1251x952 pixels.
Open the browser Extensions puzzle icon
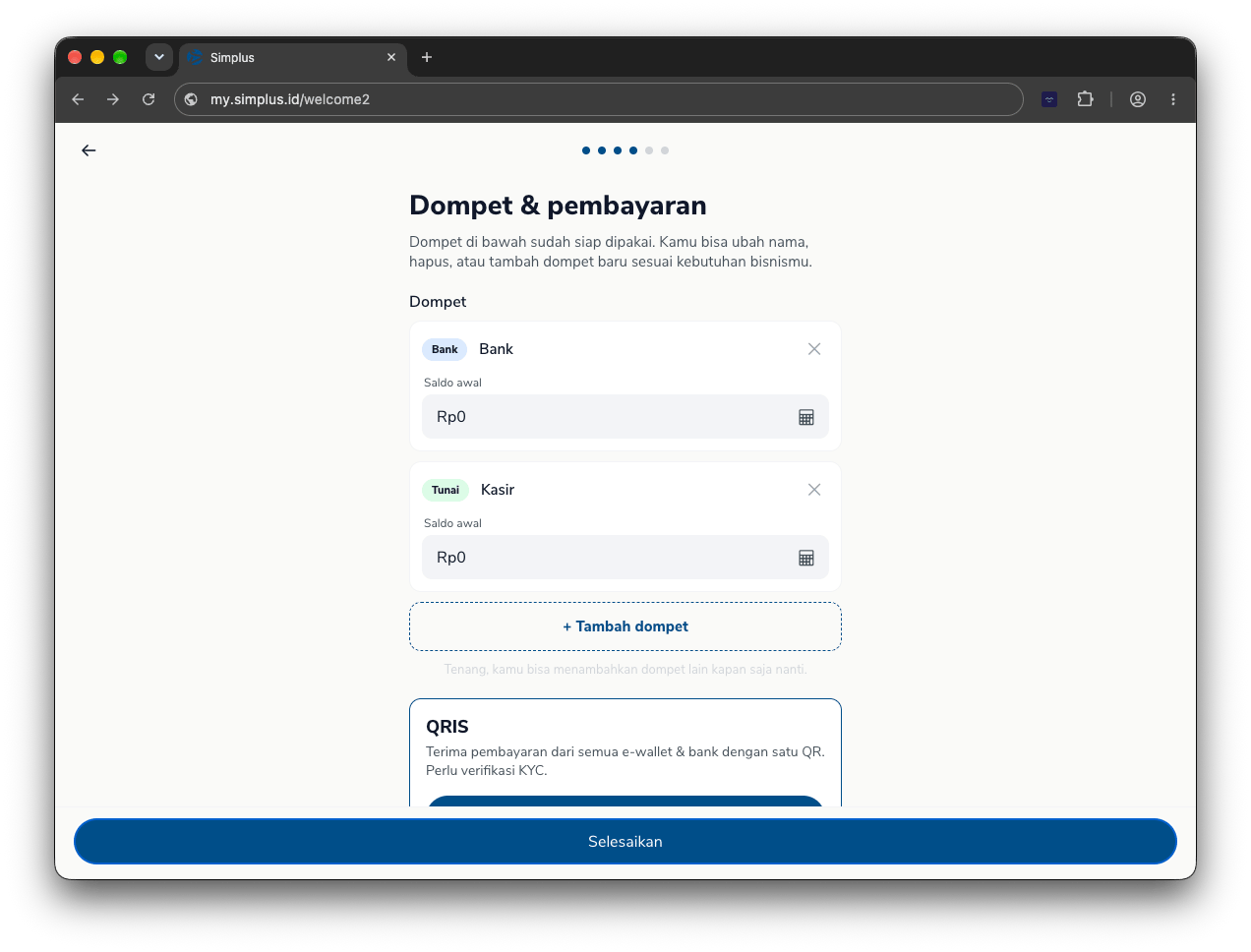coord(1085,99)
